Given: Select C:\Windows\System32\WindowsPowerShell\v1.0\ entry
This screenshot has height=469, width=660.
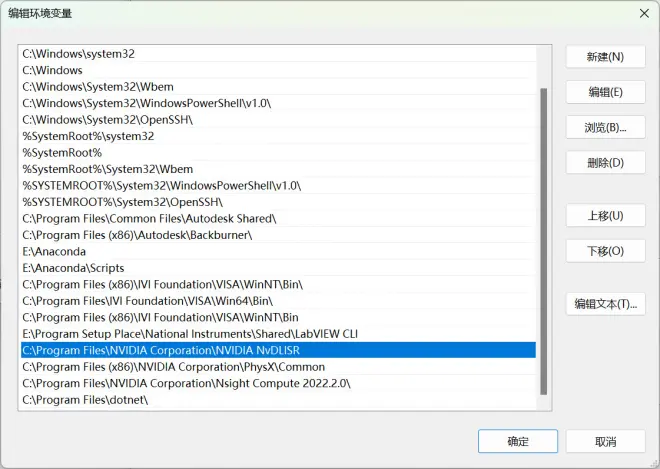Looking at the screenshot, I should 278,103.
